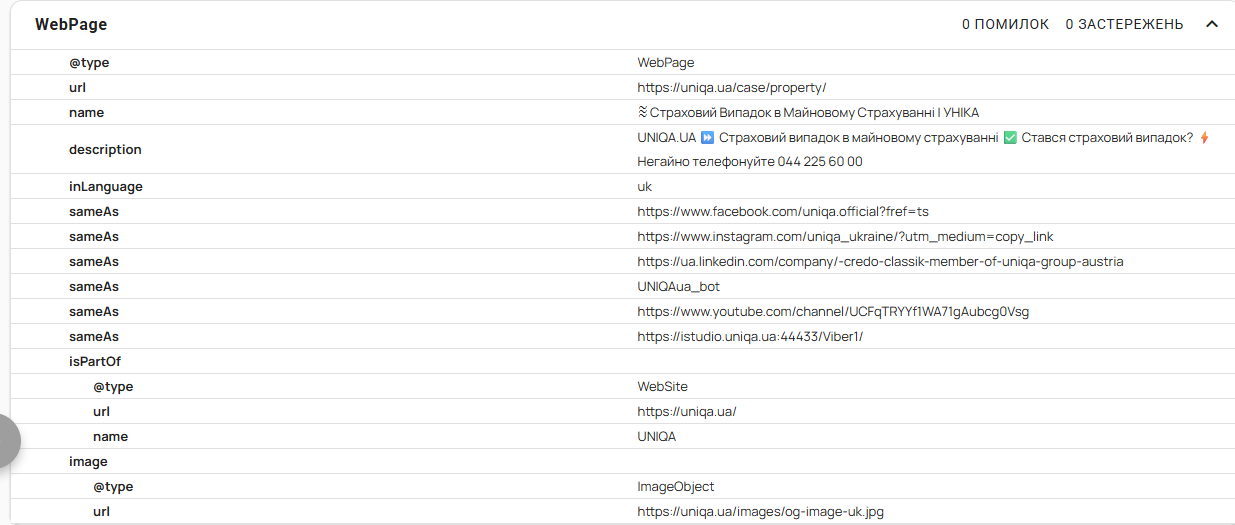This screenshot has height=525, width=1235.
Task: Open the https://uniqa.ua/ website URL
Action: click(686, 411)
